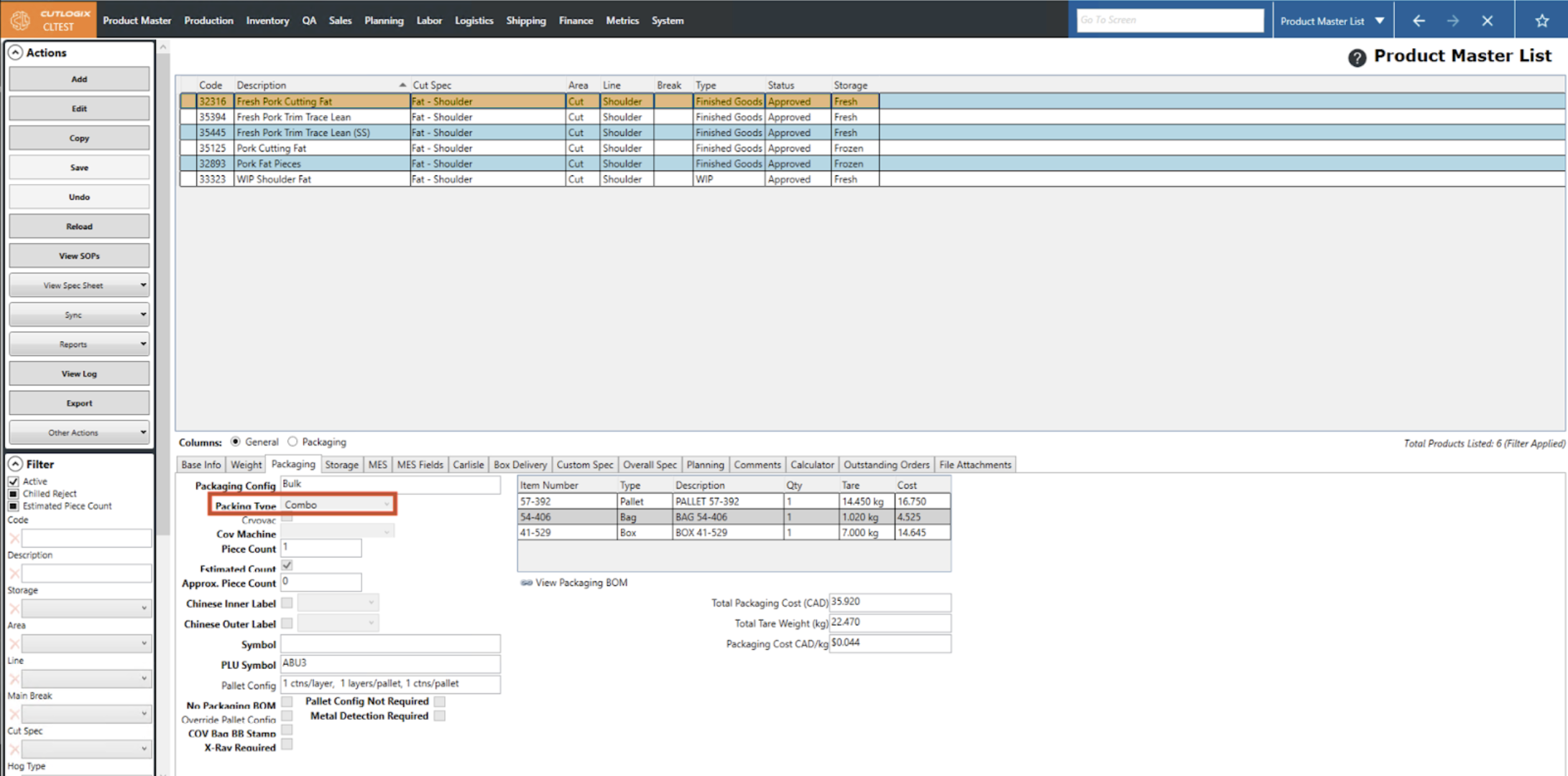This screenshot has height=776, width=1568.
Task: Click the back navigation arrow
Action: tap(1419, 21)
